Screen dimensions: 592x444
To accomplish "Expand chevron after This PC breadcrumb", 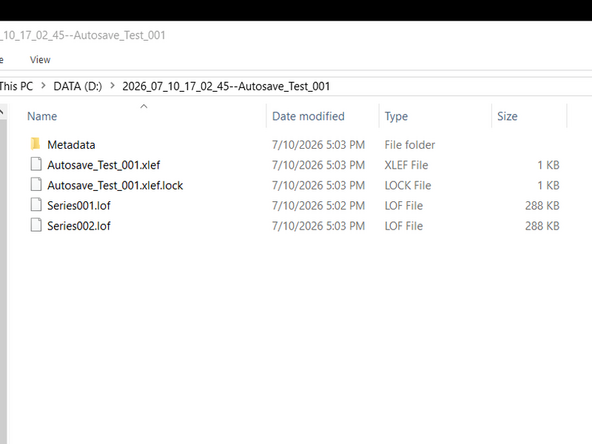I will (43, 86).
